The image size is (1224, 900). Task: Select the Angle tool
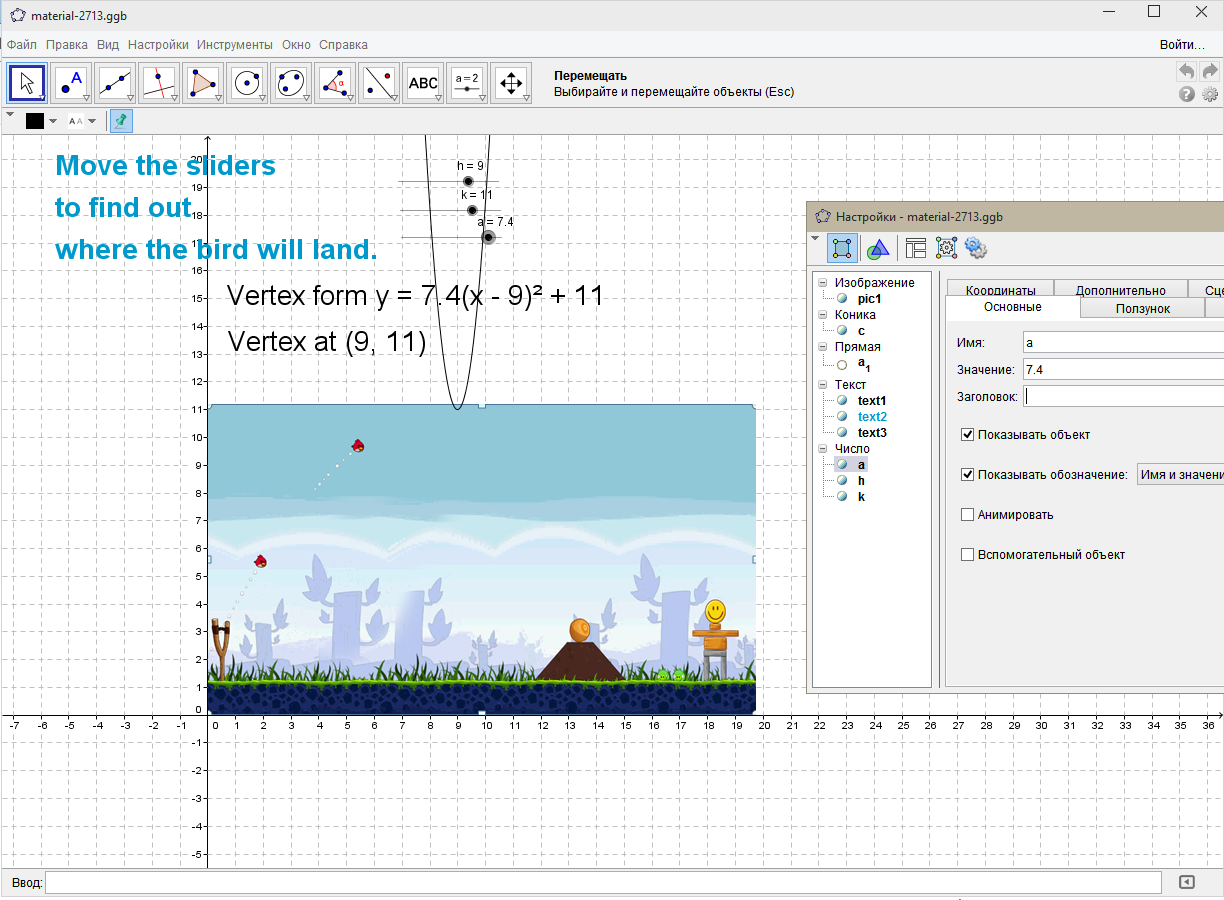336,83
